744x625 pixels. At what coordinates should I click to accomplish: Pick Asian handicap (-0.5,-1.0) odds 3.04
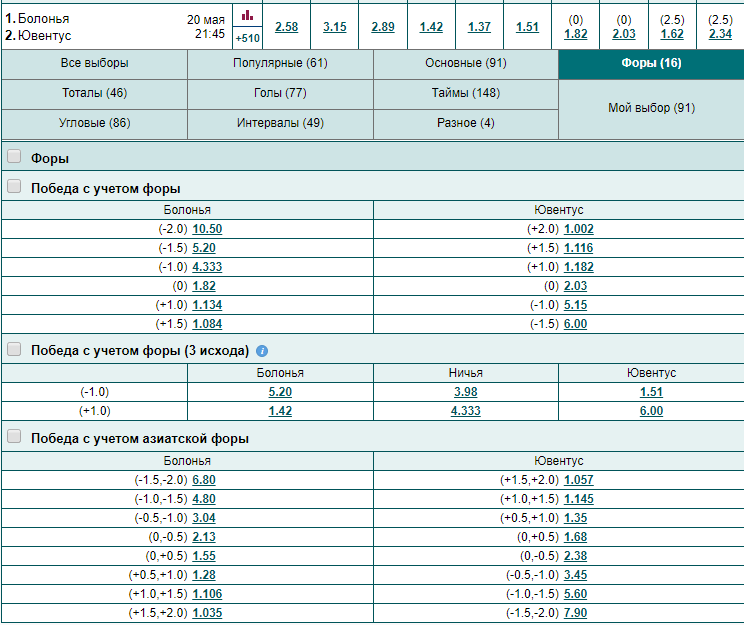[204, 518]
